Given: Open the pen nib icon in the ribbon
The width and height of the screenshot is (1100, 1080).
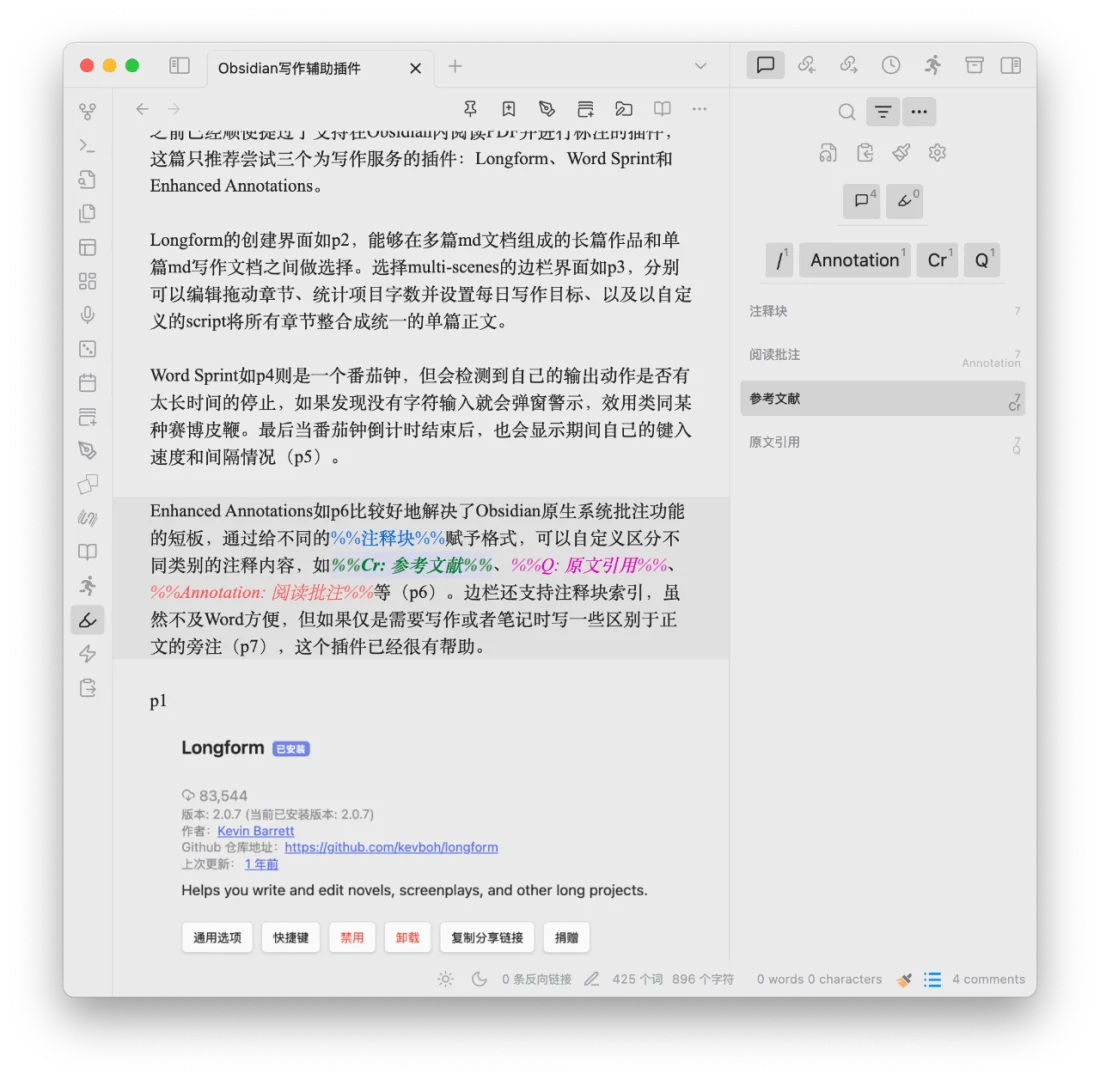Looking at the screenshot, I should [88, 451].
